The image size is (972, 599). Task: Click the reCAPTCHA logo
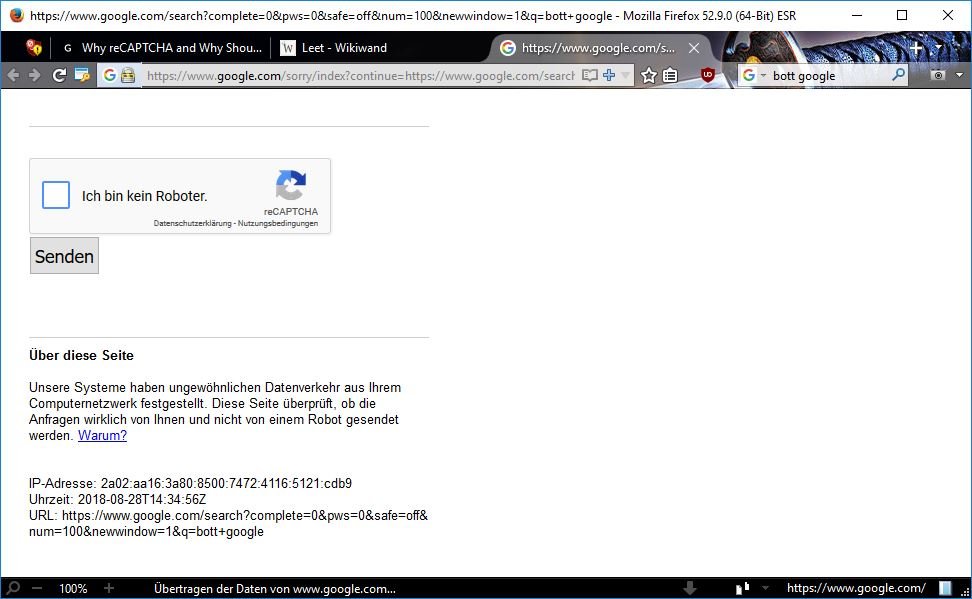coord(291,185)
